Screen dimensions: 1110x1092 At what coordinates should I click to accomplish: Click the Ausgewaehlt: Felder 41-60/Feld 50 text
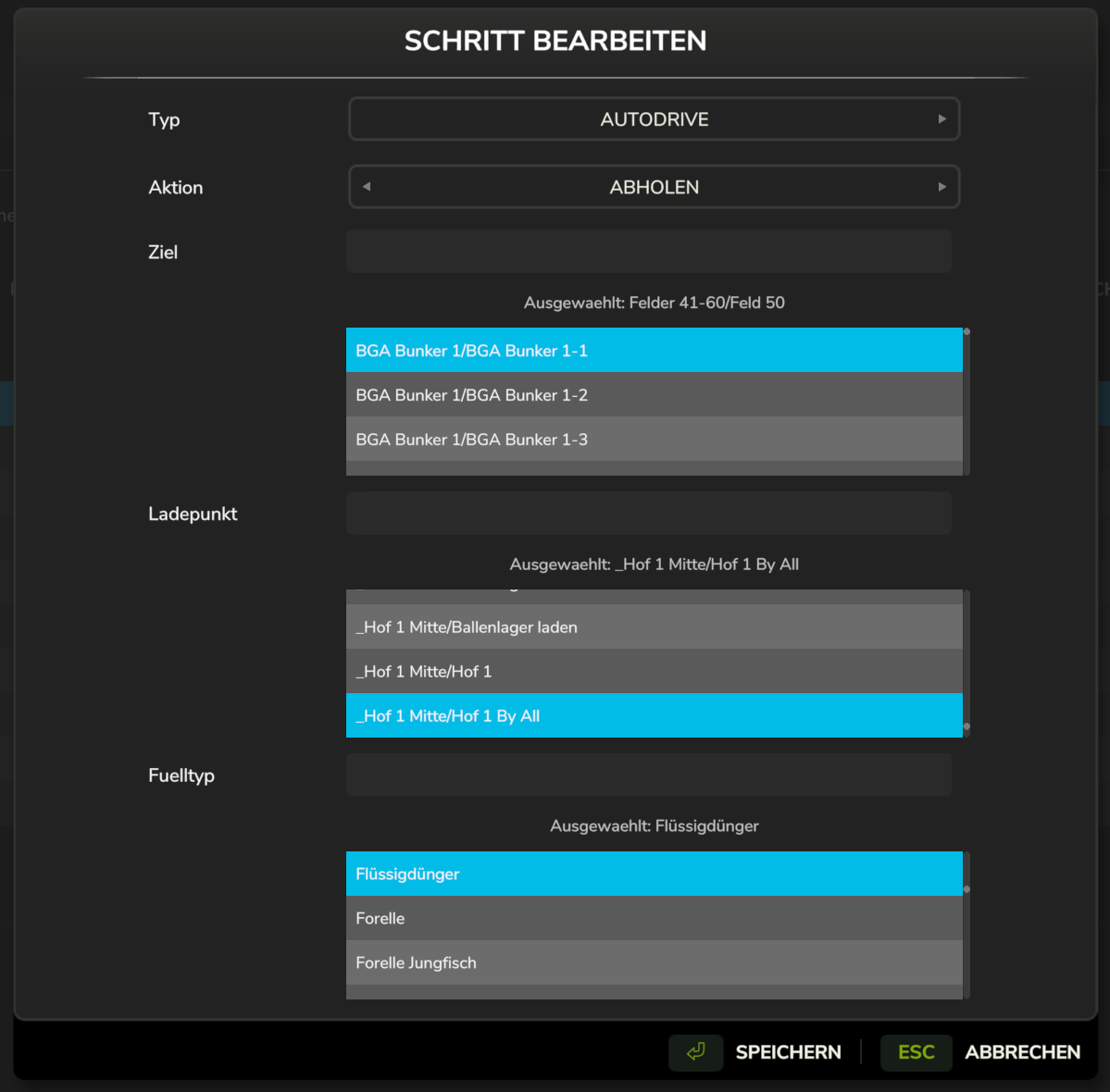coord(655,303)
